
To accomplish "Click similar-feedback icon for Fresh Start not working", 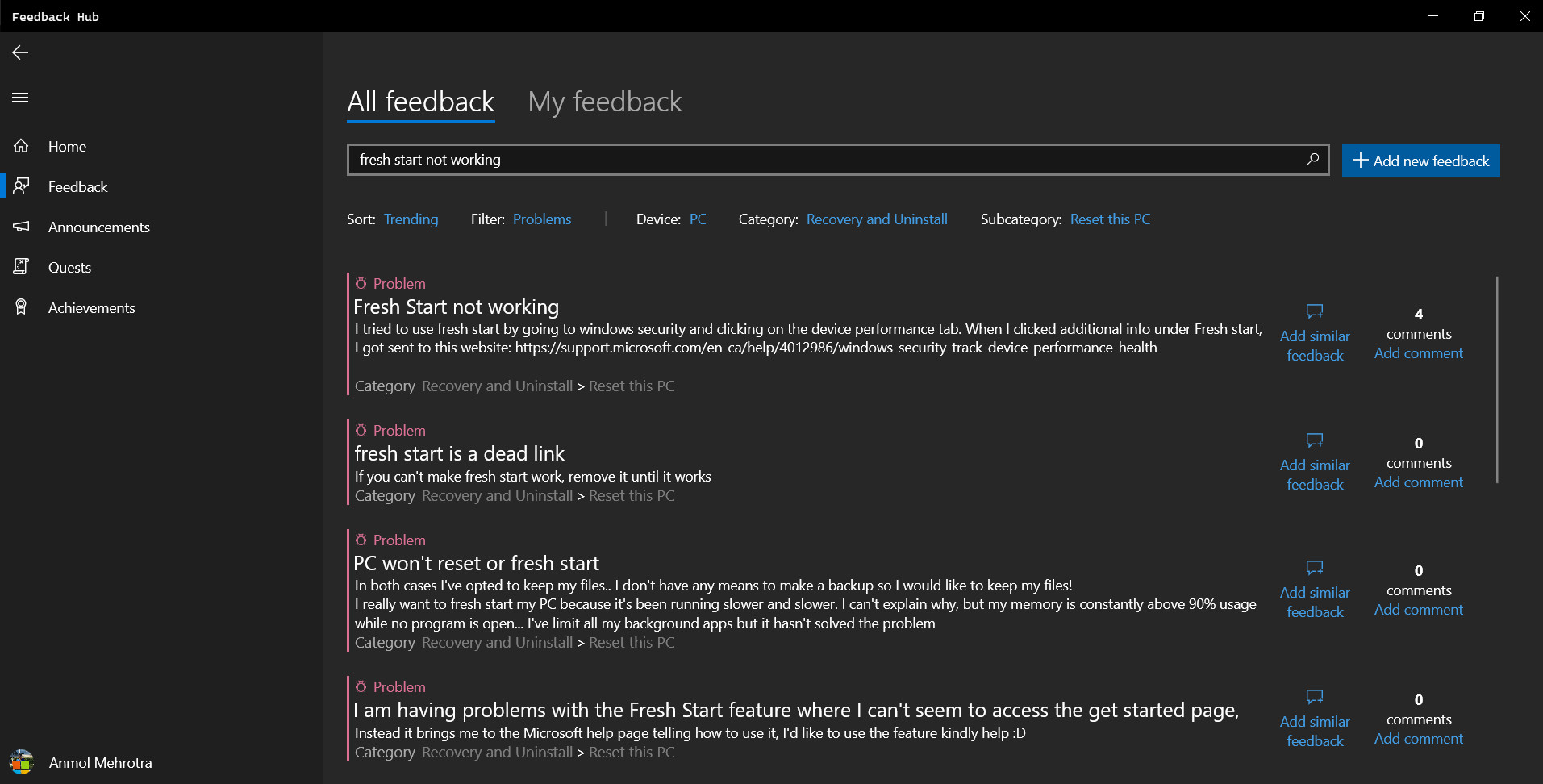I will click(x=1315, y=311).
